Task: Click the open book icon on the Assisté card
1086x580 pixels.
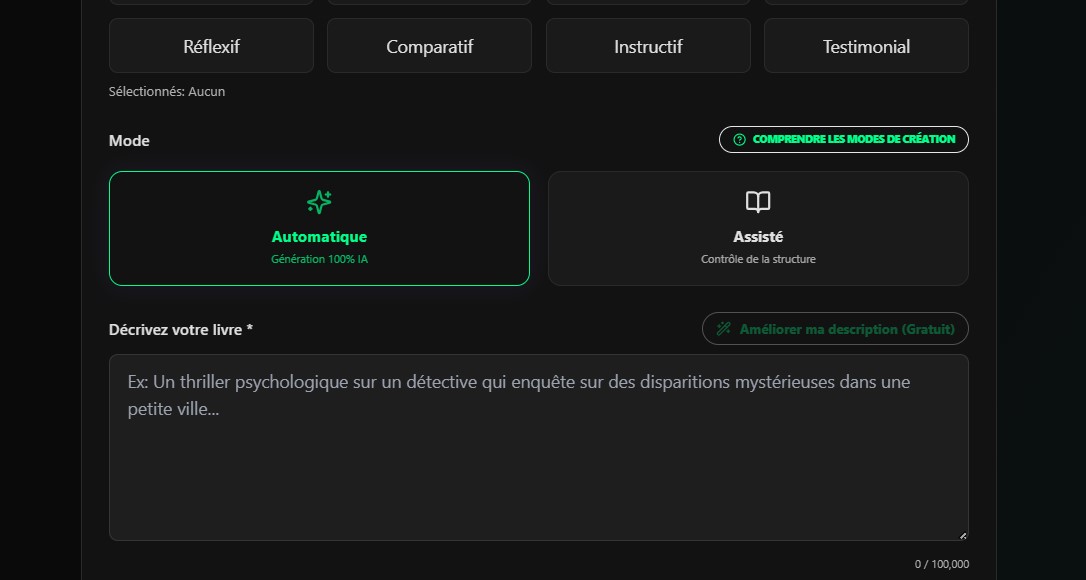Action: coord(758,202)
